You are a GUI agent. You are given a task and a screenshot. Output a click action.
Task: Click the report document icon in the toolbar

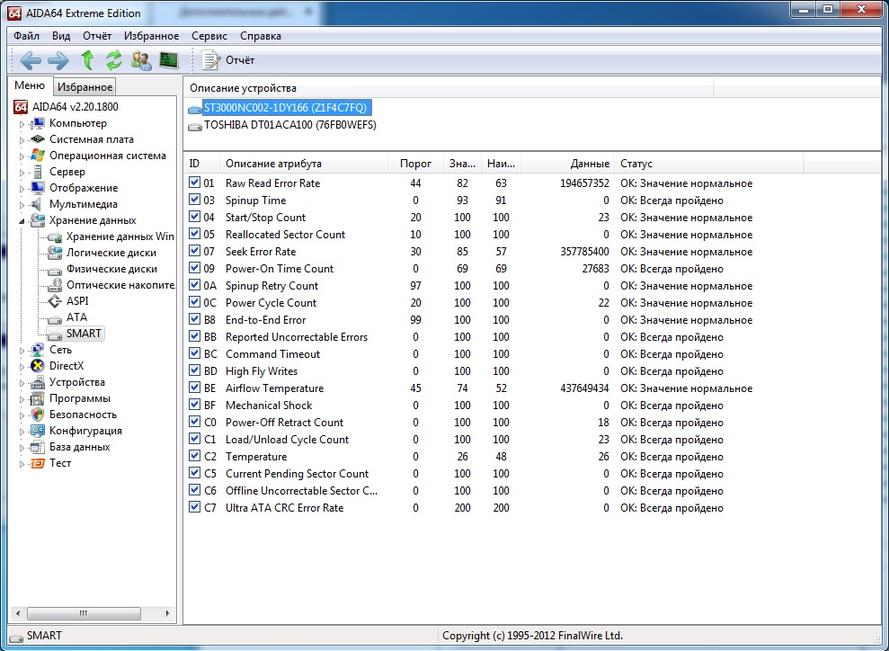coord(211,60)
